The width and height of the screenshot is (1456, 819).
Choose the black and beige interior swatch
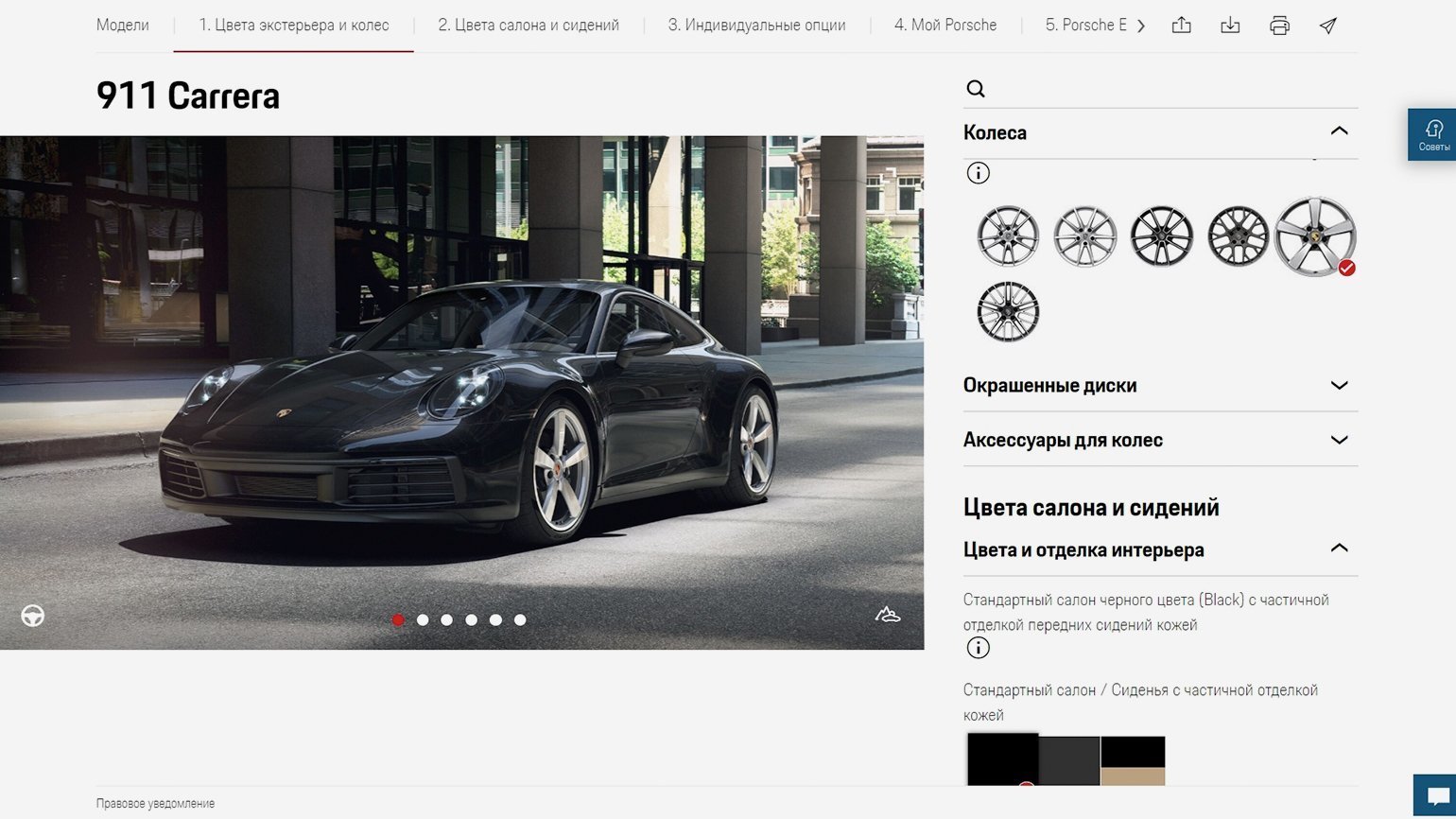tap(1133, 760)
